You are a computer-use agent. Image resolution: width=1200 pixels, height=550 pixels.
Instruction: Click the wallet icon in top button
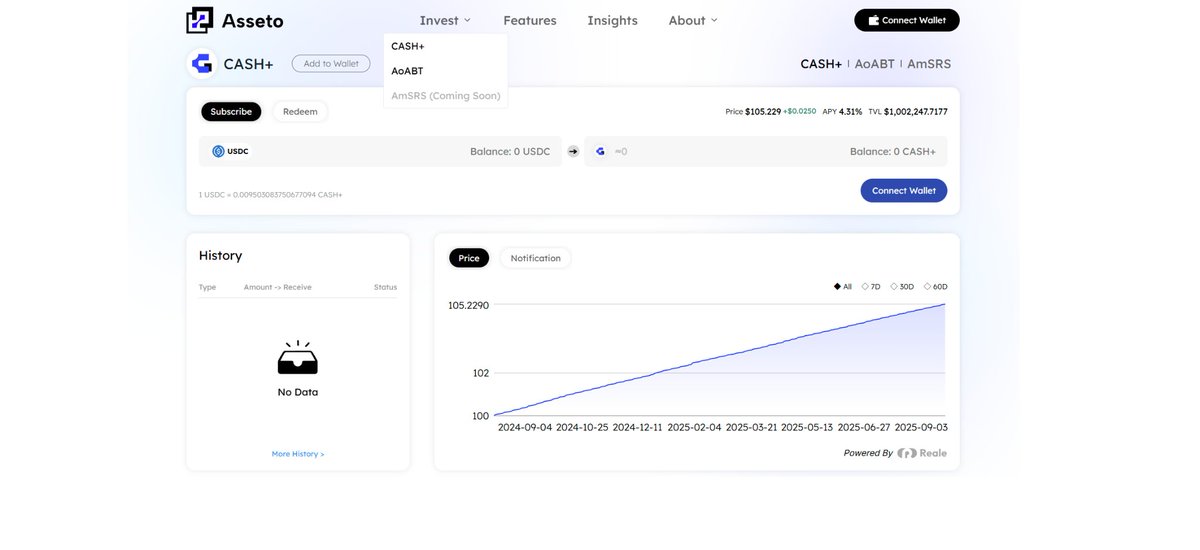pyautogui.click(x=874, y=20)
